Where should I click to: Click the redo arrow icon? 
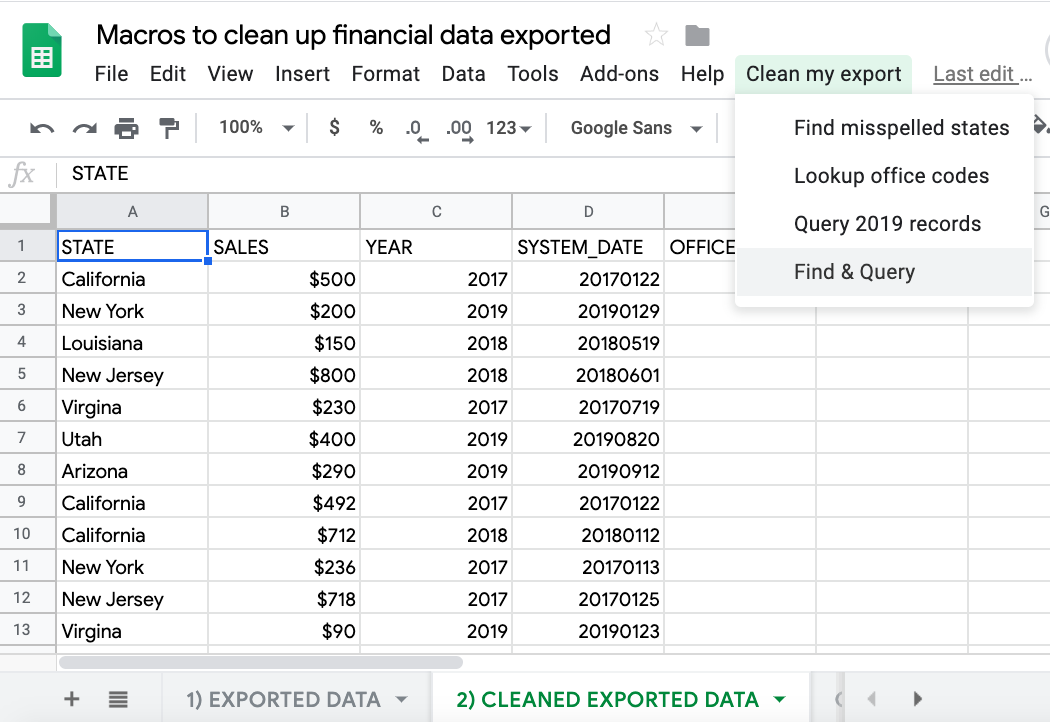coord(84,128)
